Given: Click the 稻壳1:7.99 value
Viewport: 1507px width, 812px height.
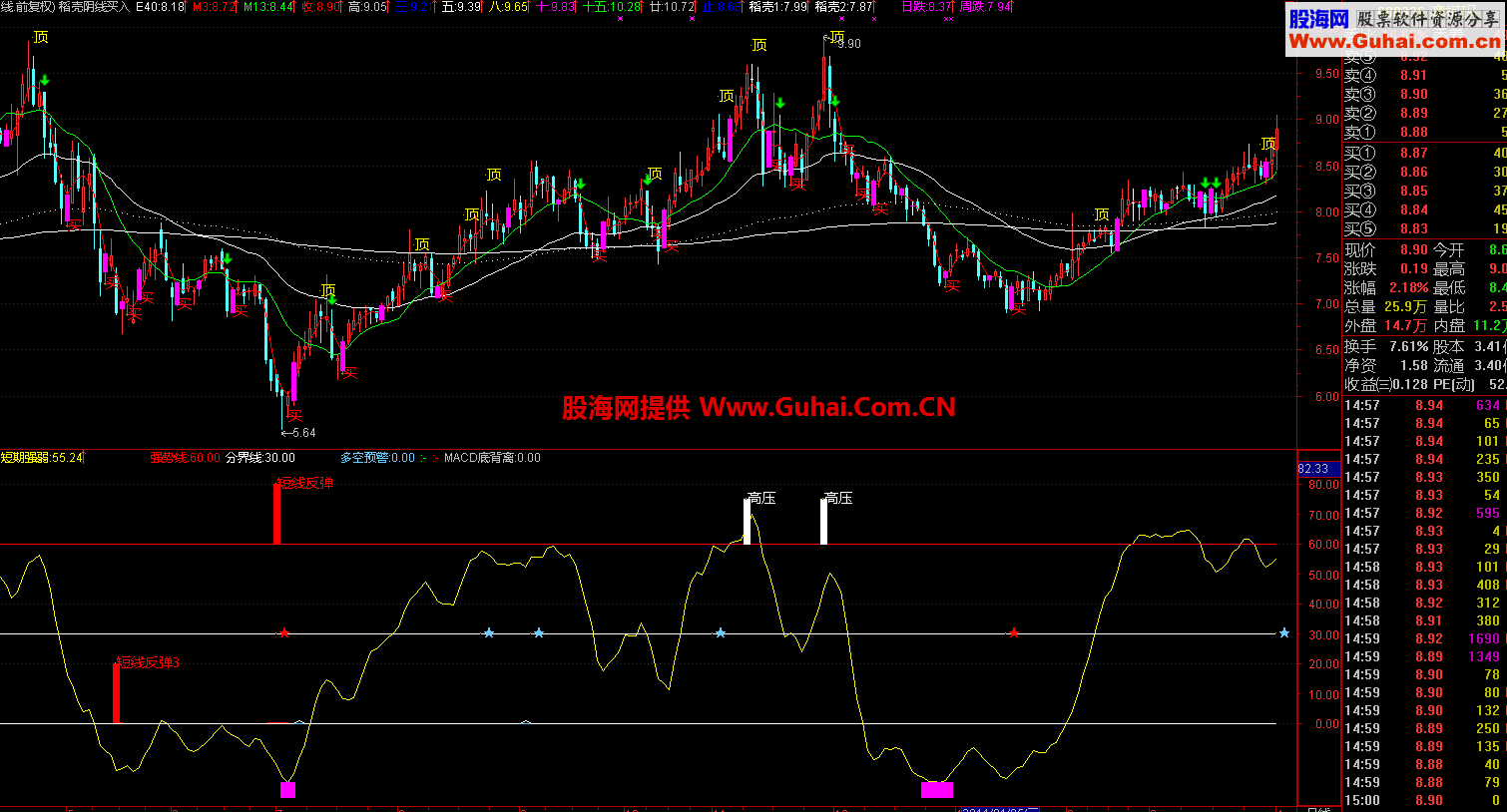Looking at the screenshot, I should (x=778, y=7).
